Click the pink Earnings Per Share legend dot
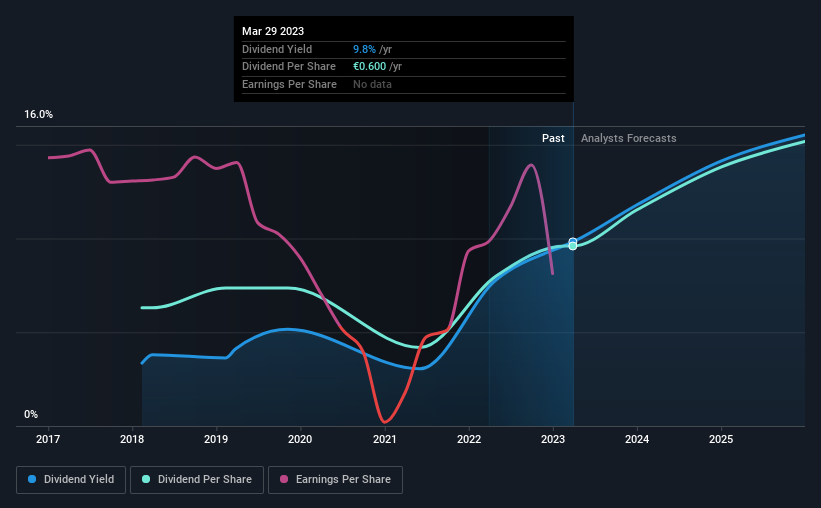821x508 pixels. click(x=284, y=479)
